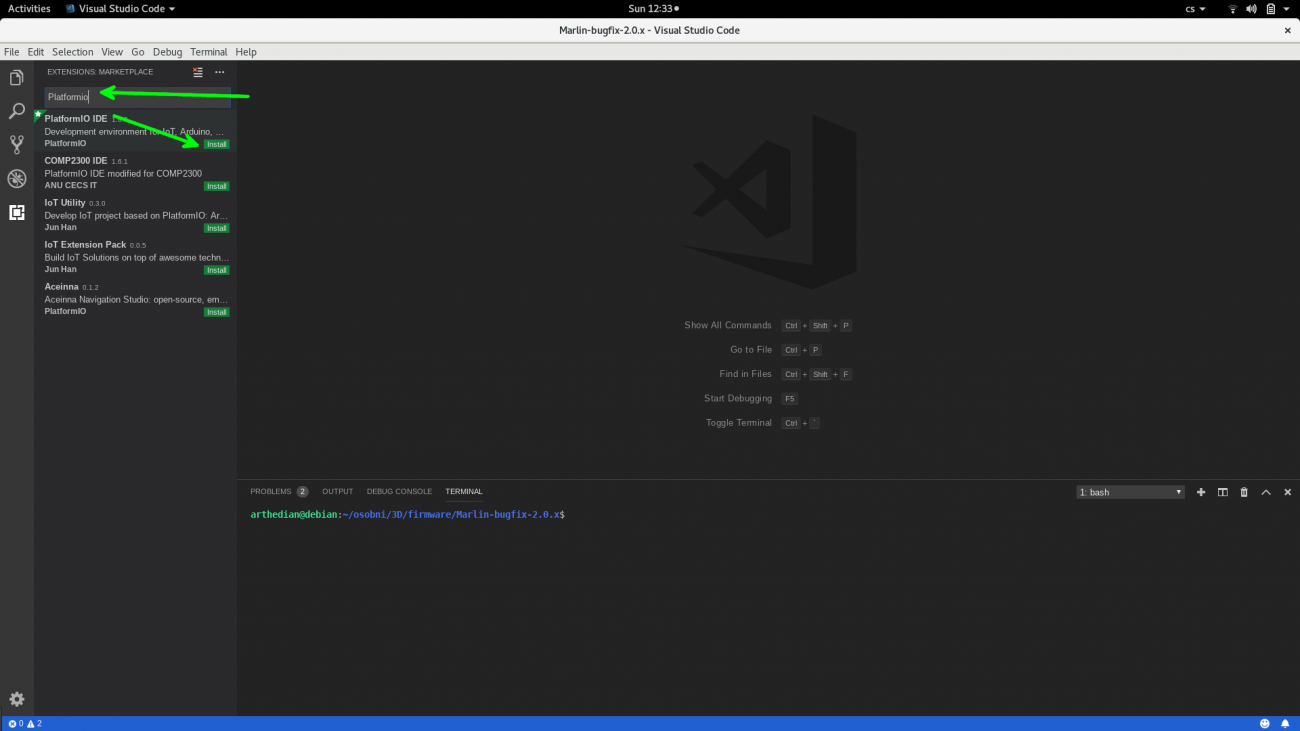Image resolution: width=1300 pixels, height=731 pixels.
Task: Close the Visual Studio Code window
Action: pyautogui.click(x=1287, y=30)
